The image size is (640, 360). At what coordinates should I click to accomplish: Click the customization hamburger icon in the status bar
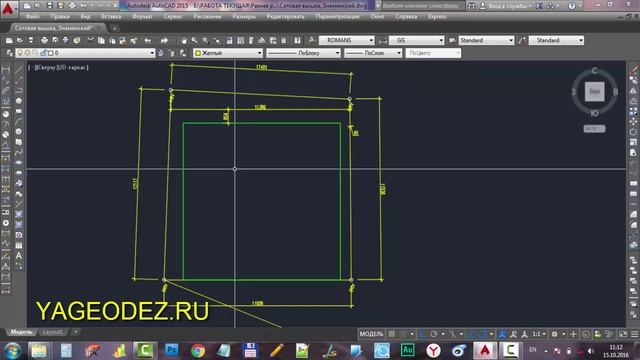pyautogui.click(x=634, y=334)
